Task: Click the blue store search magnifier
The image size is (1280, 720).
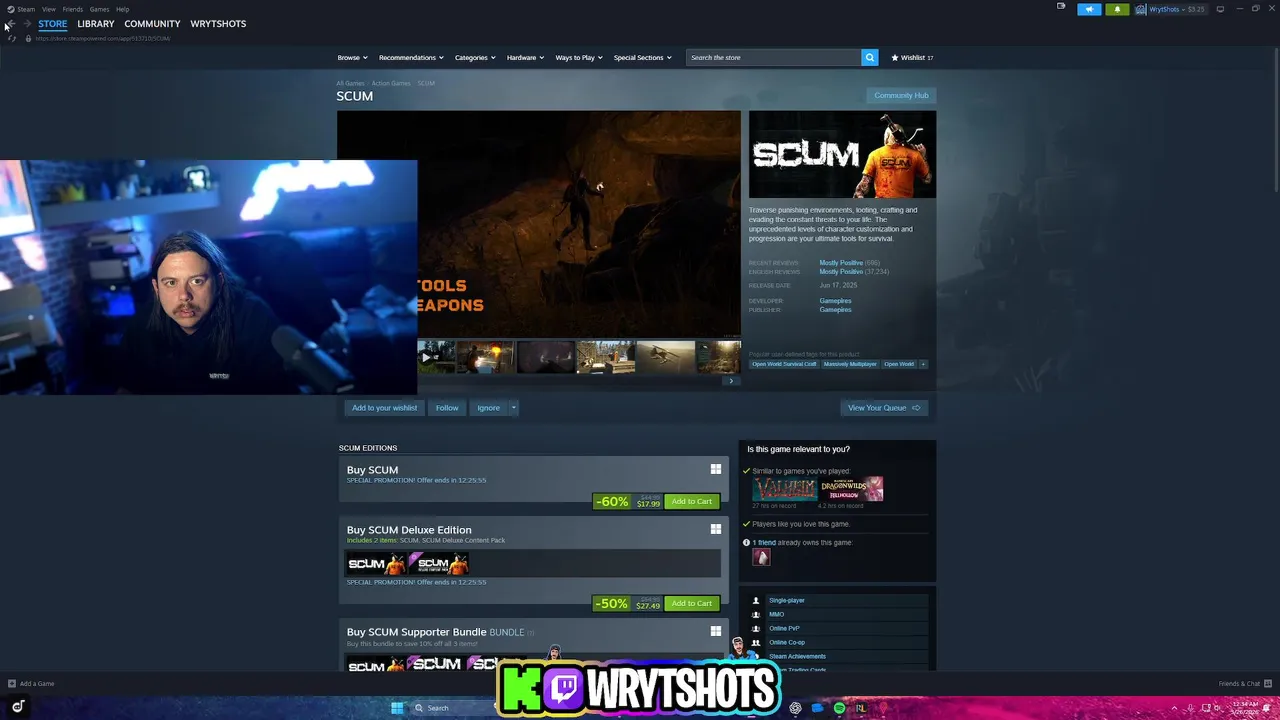Action: [870, 57]
